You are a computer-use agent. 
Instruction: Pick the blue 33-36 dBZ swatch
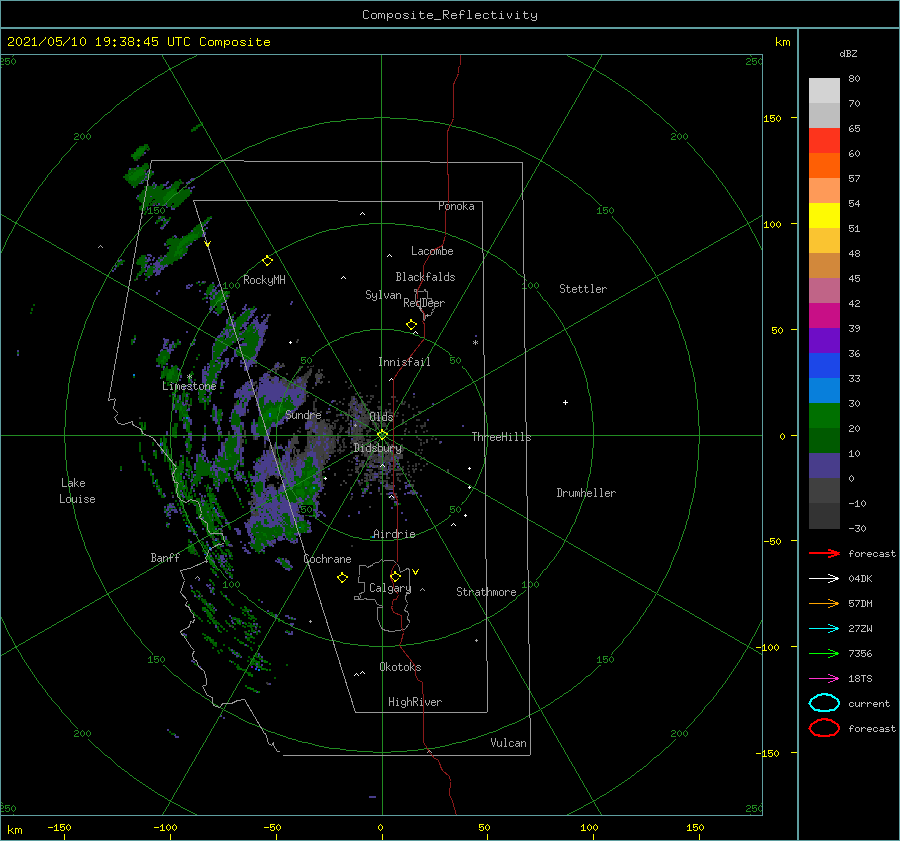pos(824,366)
